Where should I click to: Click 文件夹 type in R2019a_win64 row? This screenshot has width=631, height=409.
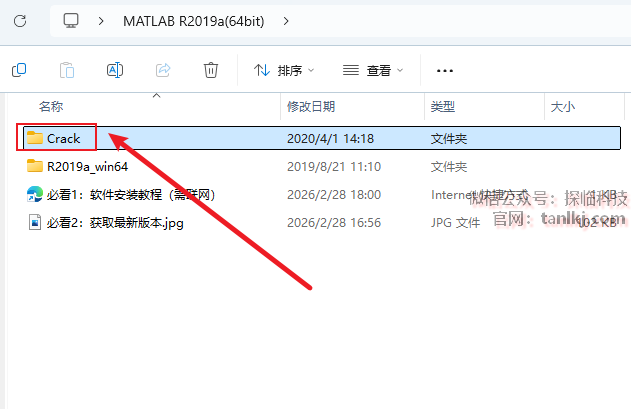point(449,166)
